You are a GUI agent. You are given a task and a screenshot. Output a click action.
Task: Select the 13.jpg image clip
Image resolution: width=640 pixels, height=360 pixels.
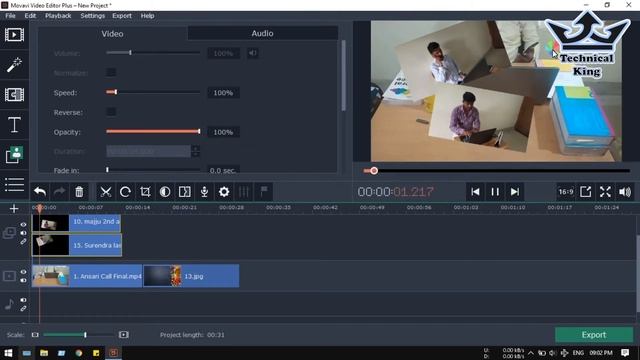(191, 276)
